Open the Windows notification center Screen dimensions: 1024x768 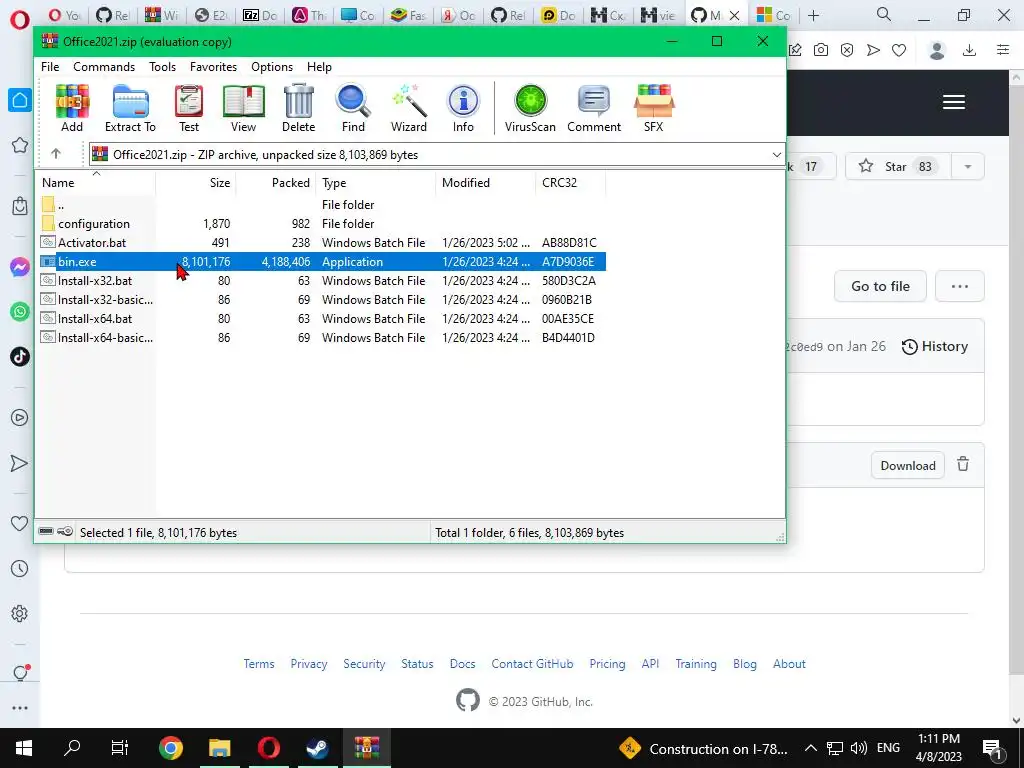tap(992, 748)
